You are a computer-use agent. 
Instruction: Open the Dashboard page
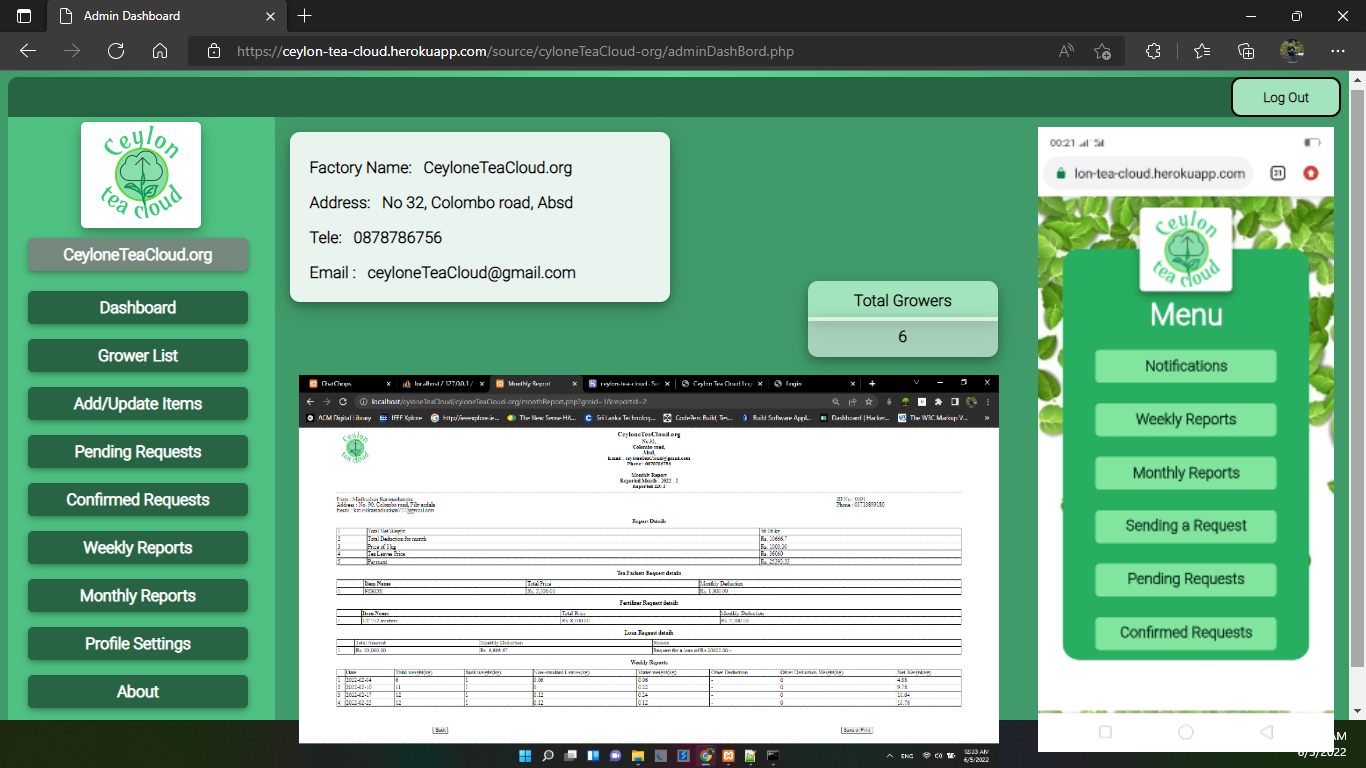point(138,308)
